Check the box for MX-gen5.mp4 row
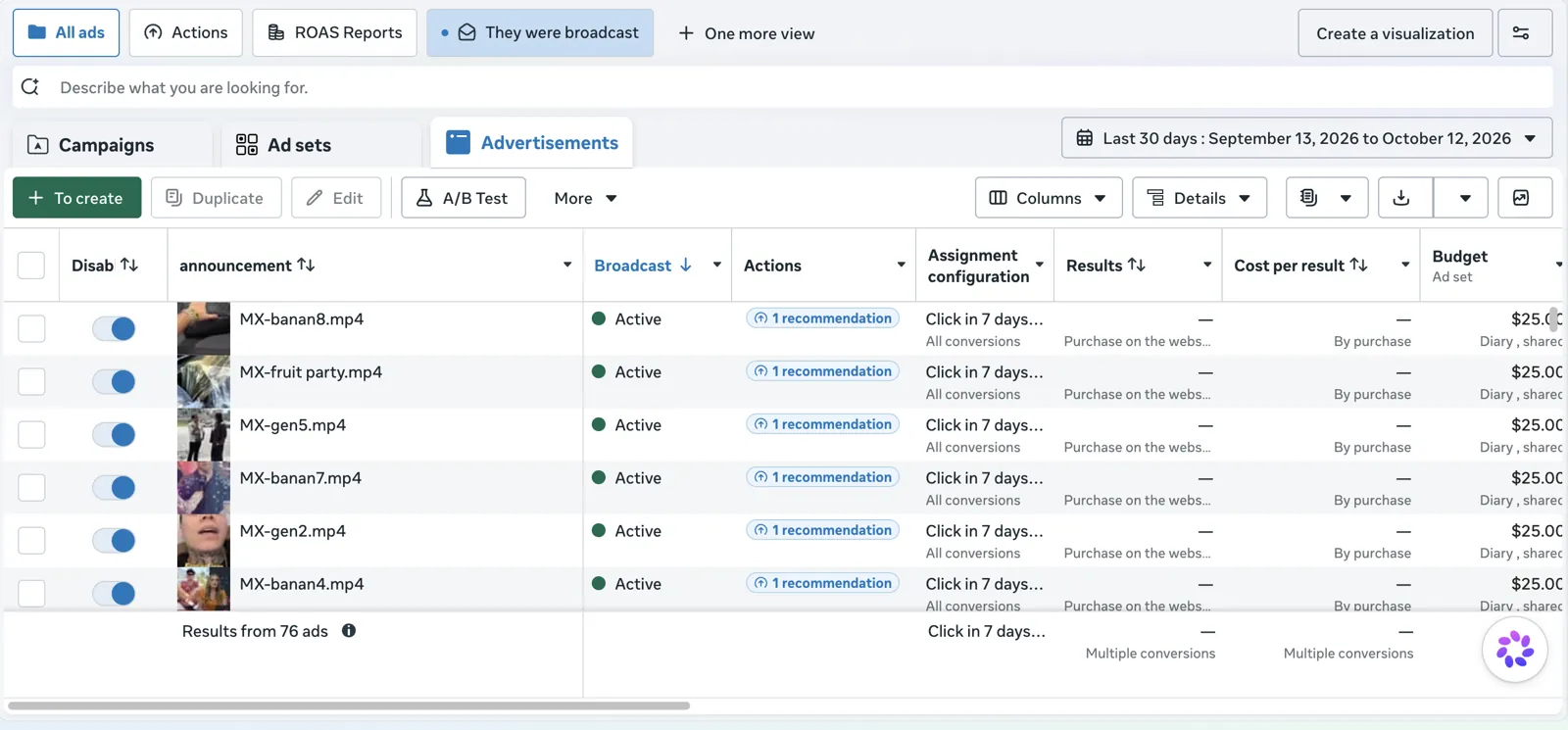This screenshot has height=730, width=1568. (31, 434)
